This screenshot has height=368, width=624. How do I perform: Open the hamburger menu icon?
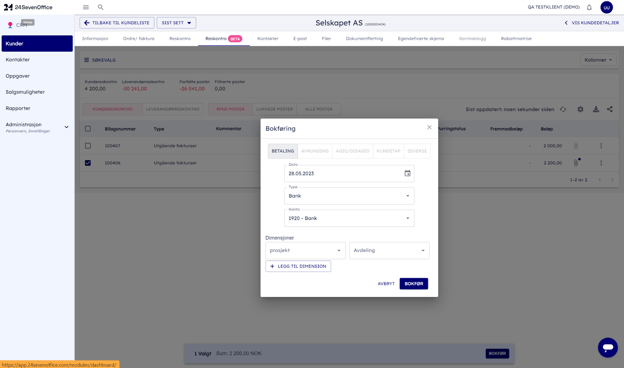86,7
